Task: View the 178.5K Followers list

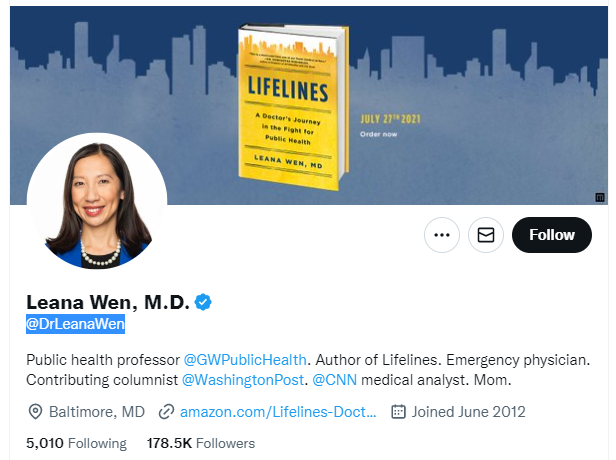Action: (201, 443)
